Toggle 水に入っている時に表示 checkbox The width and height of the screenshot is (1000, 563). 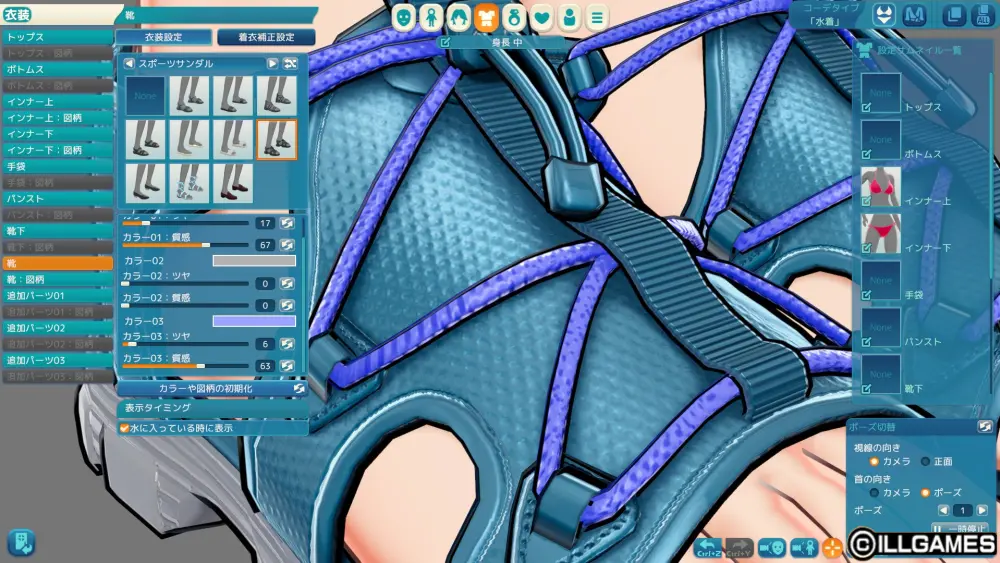click(x=124, y=428)
